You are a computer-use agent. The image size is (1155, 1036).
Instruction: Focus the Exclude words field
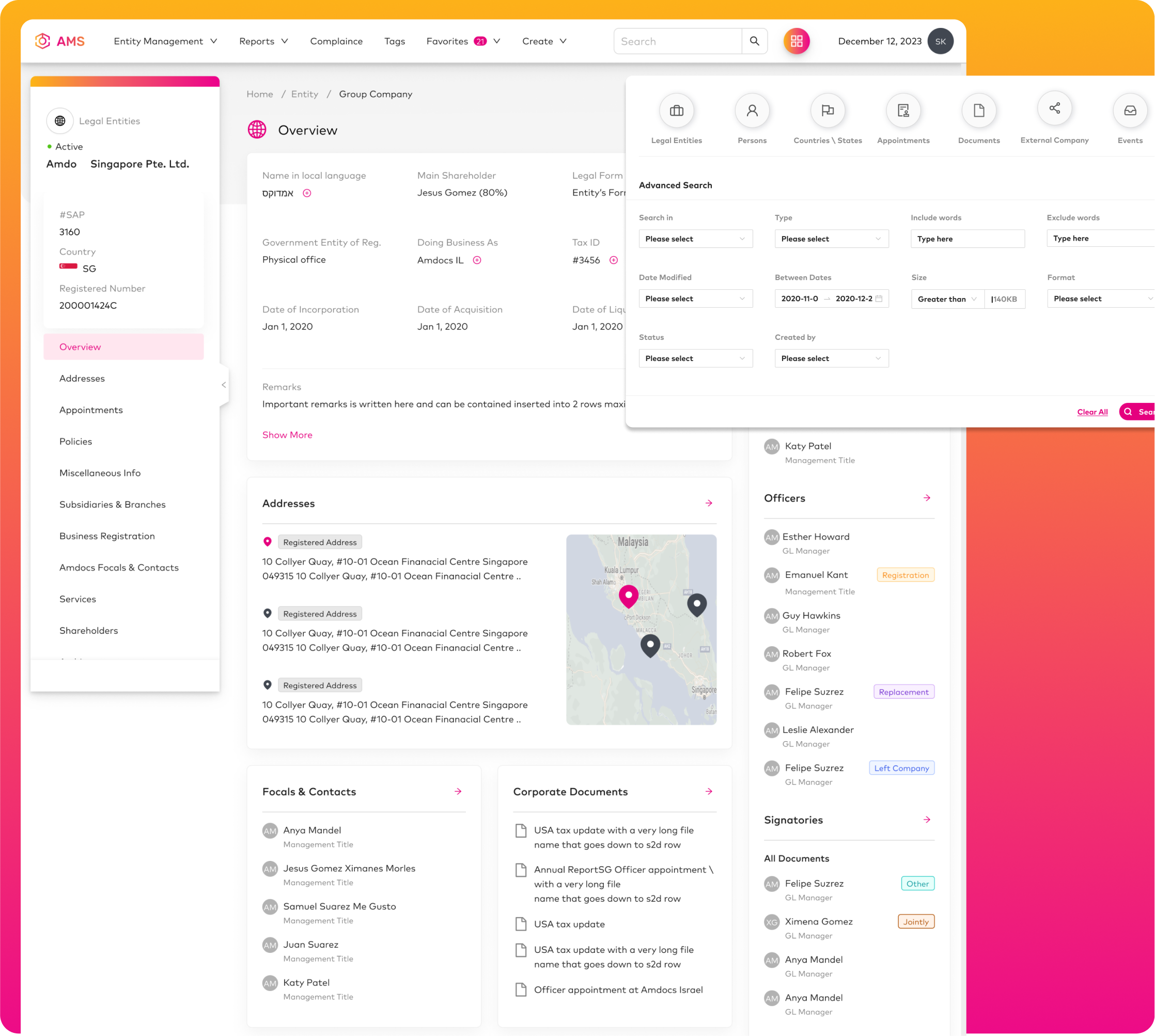[x=1101, y=238]
